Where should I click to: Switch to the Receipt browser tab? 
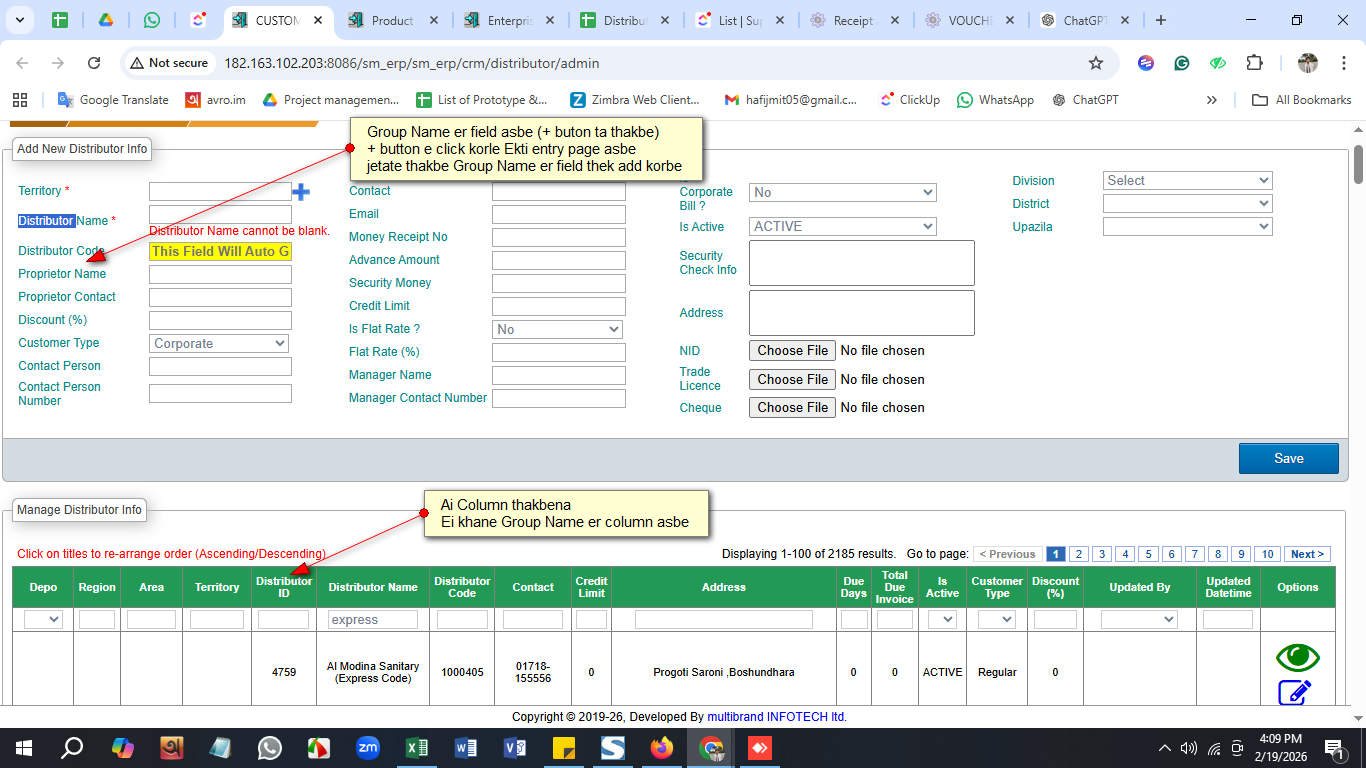(x=856, y=20)
